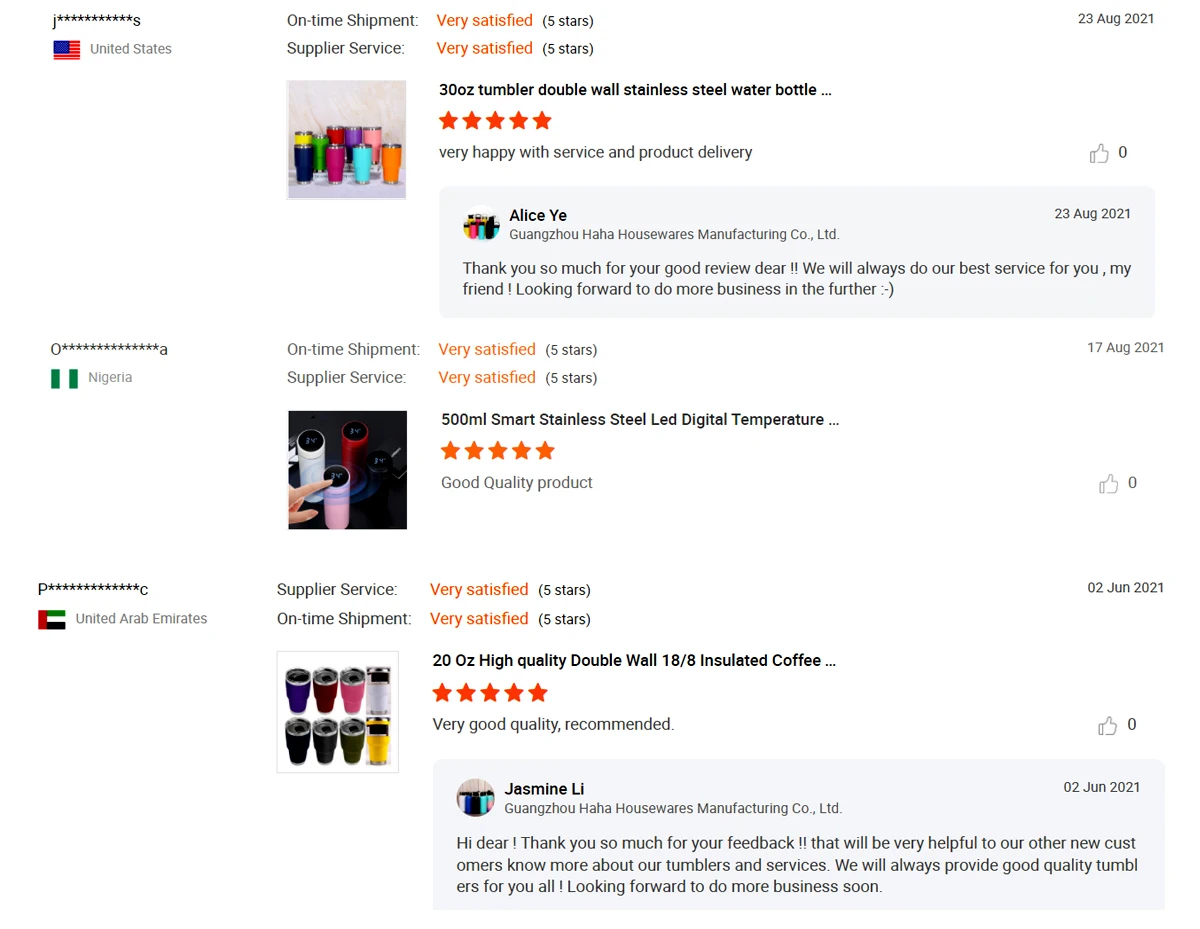Click the five-star rating under the 30oz tumbler
Screen dimensions: 1200x929
[x=495, y=121]
